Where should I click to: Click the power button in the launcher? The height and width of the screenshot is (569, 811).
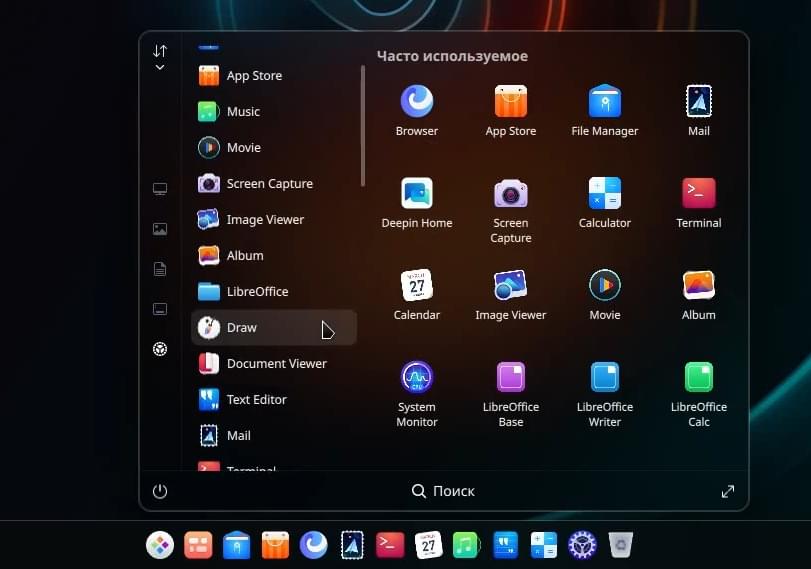click(160, 491)
